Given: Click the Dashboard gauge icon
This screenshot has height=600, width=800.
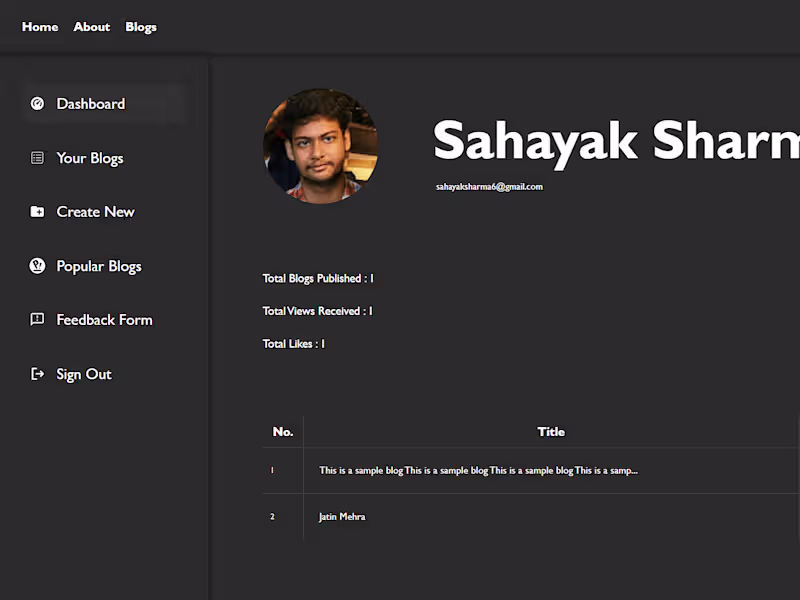Looking at the screenshot, I should (37, 104).
